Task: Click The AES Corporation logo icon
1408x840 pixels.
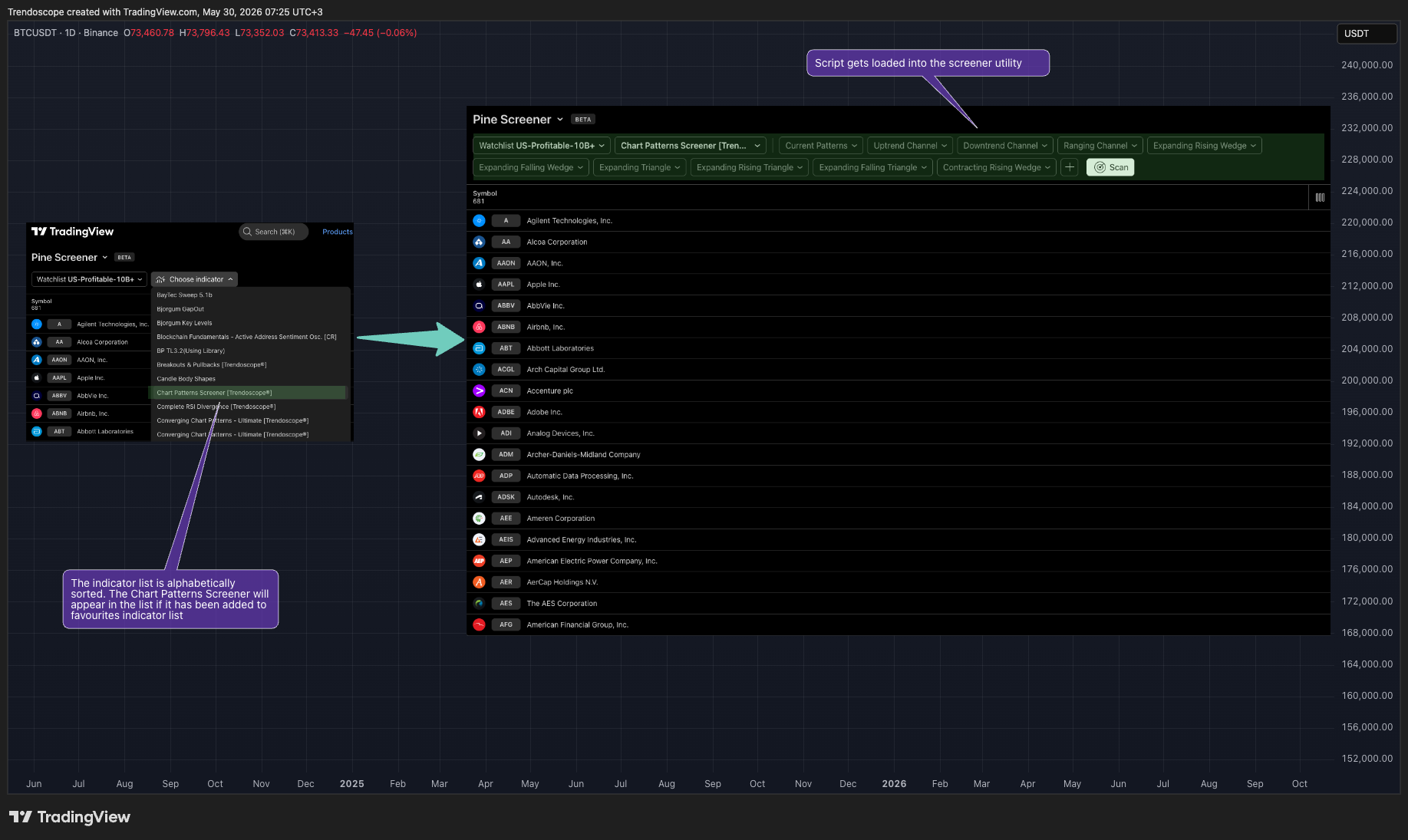Action: tap(479, 604)
